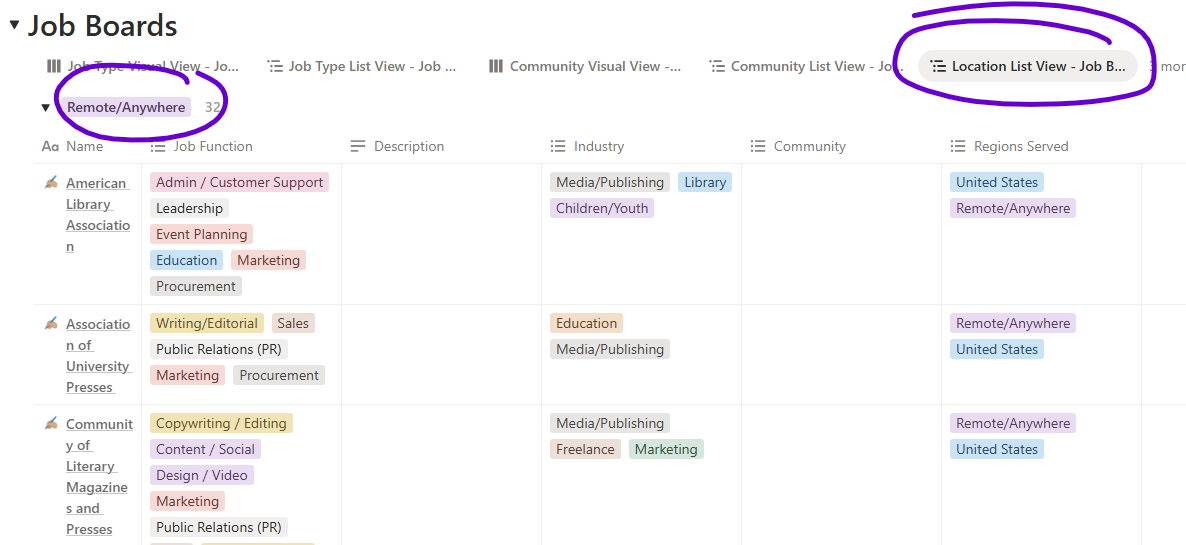Click Freelance industry tag

tap(585, 449)
